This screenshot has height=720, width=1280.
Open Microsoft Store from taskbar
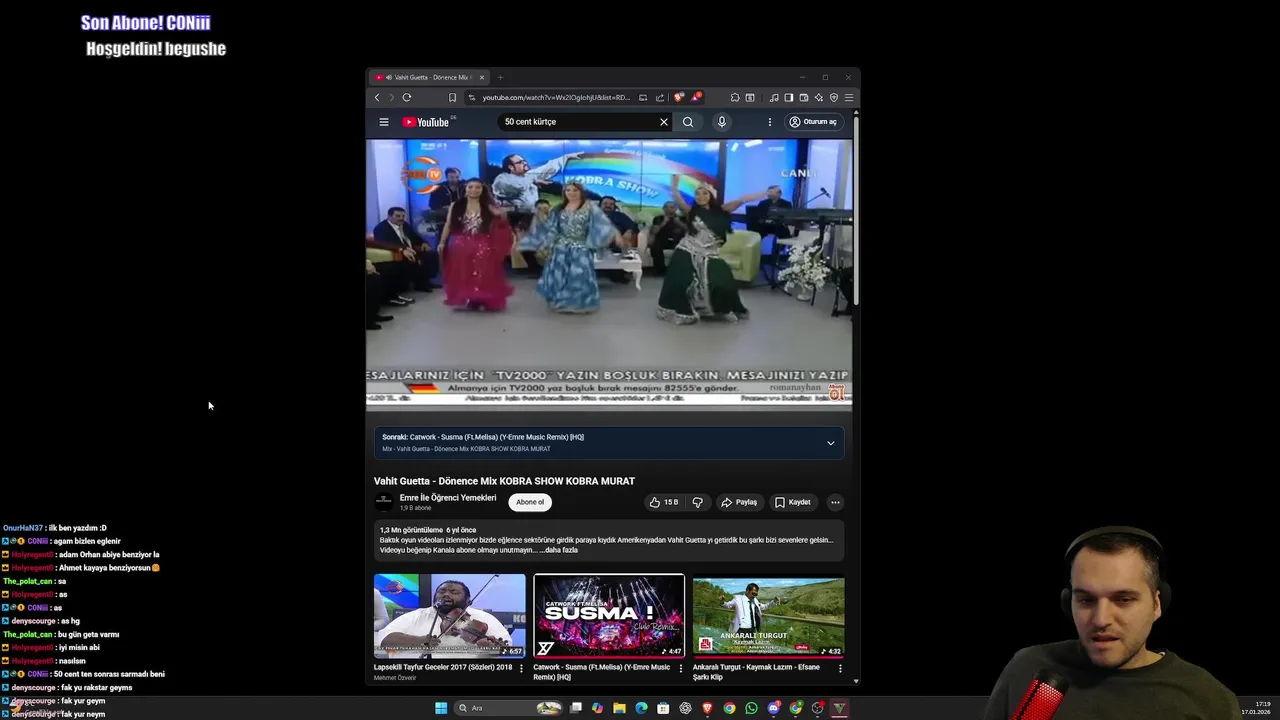coord(663,708)
